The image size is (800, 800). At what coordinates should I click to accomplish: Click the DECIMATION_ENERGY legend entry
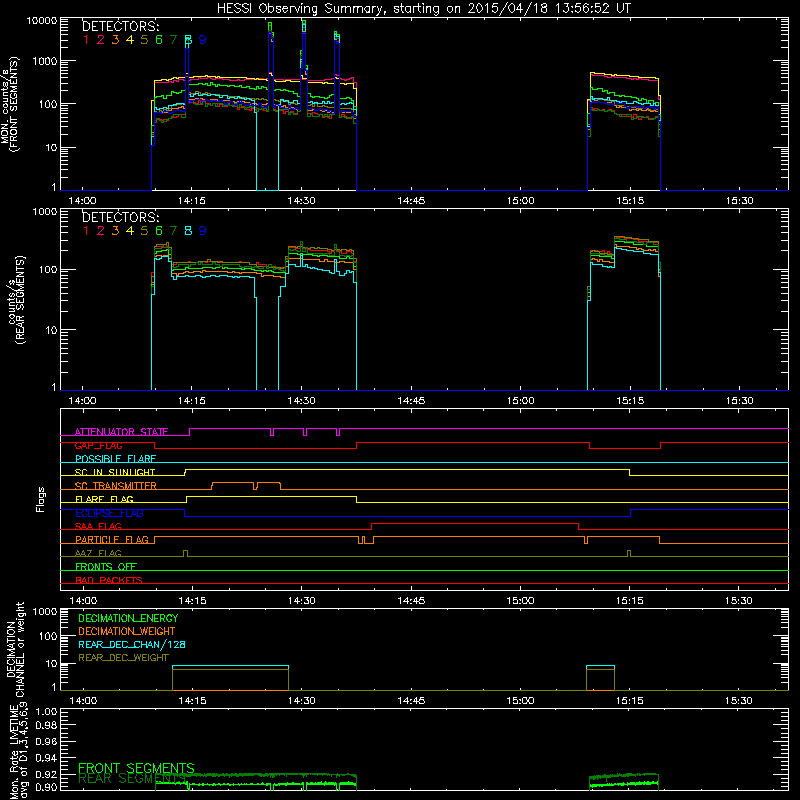(x=128, y=618)
